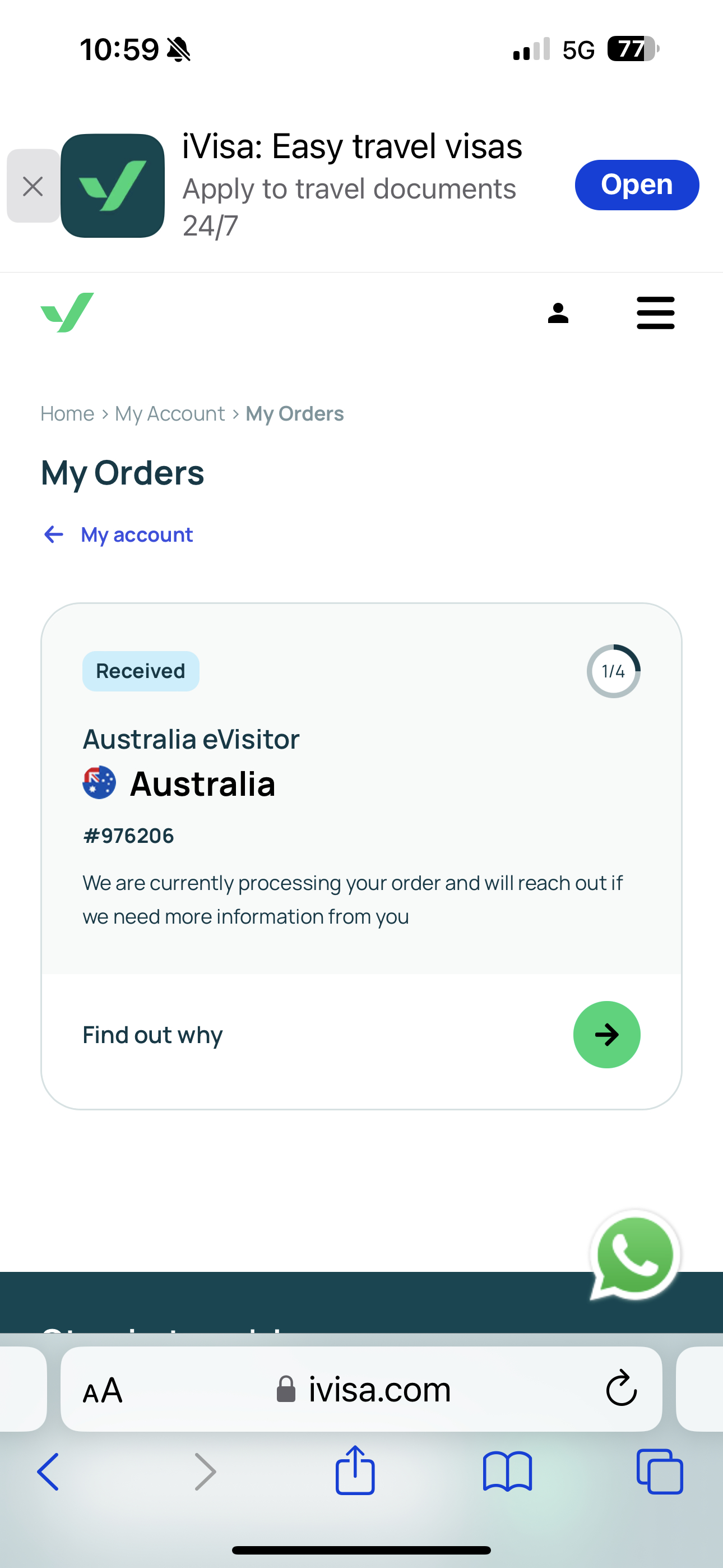Select the user profile icon

[x=558, y=313]
